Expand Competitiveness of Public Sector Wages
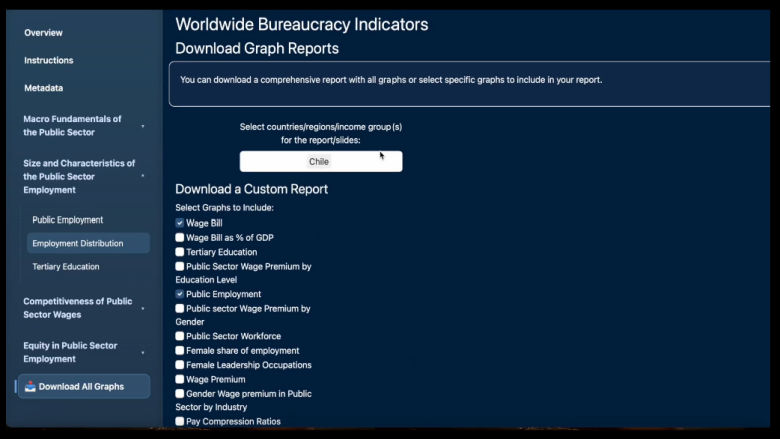 tap(84, 308)
